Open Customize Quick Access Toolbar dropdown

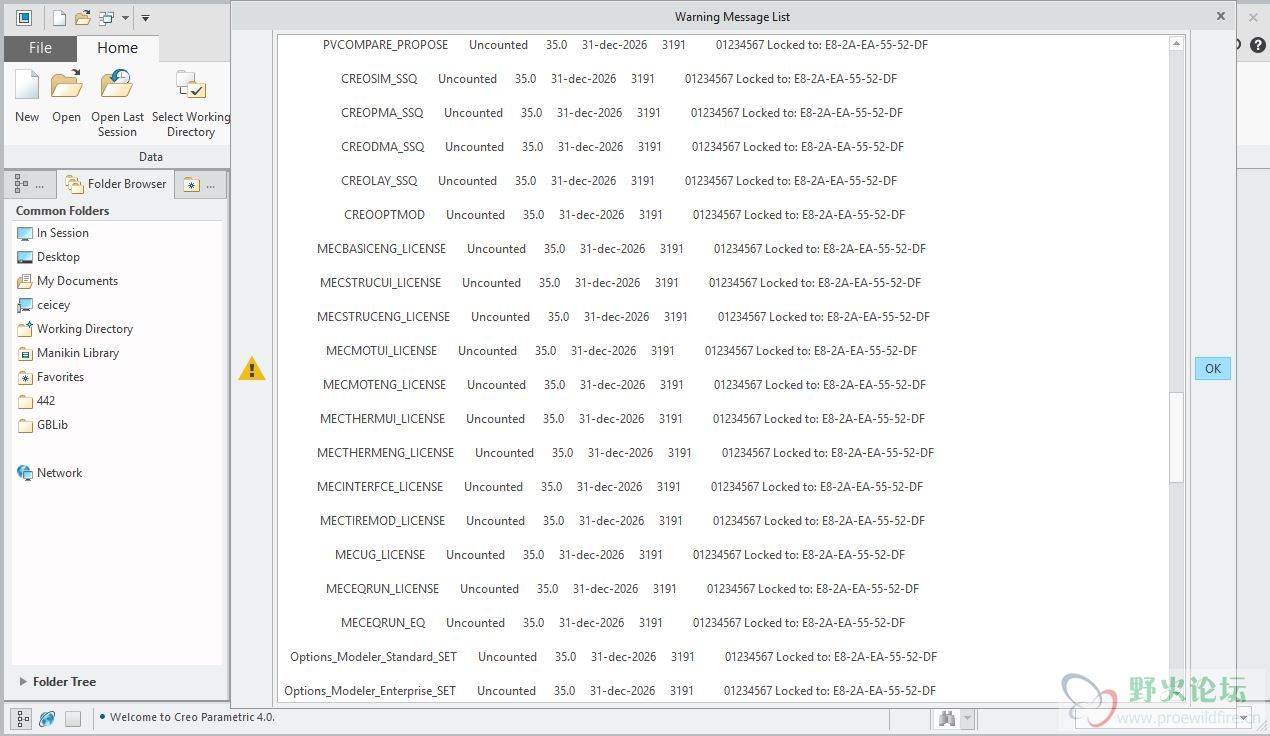tap(145, 18)
